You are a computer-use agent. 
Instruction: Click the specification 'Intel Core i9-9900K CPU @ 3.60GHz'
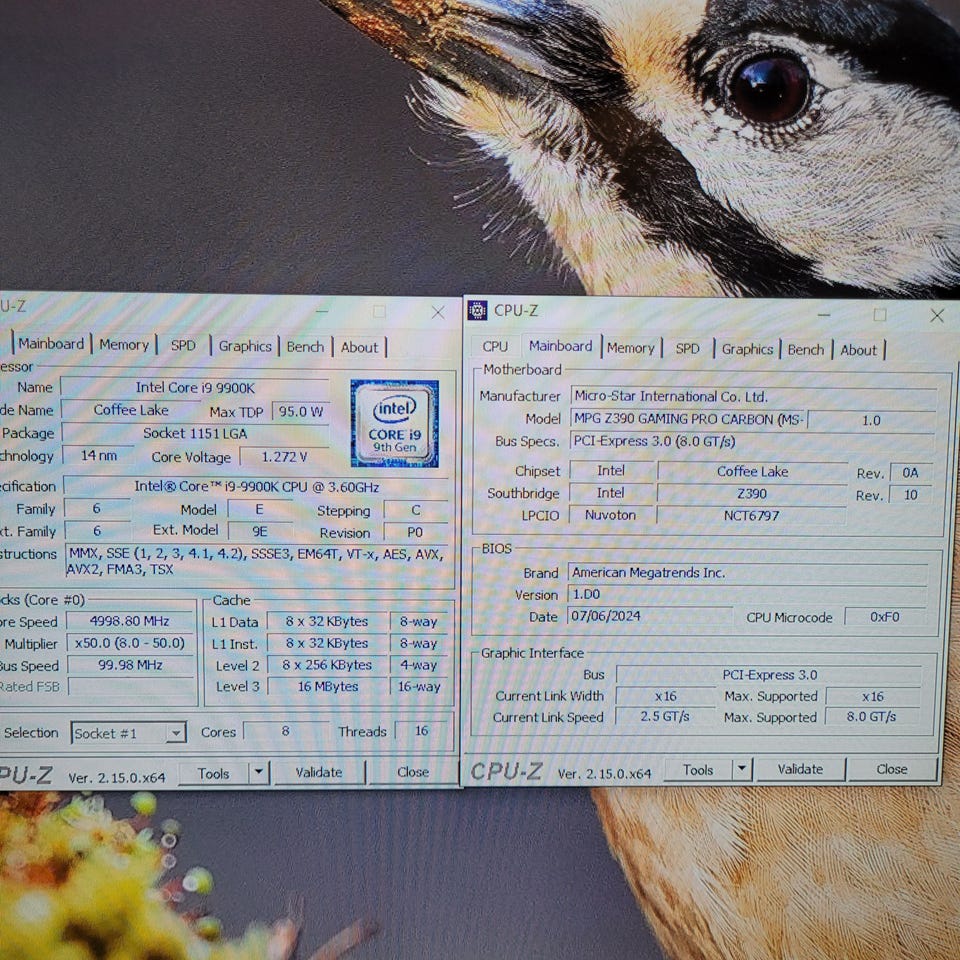[x=257, y=487]
